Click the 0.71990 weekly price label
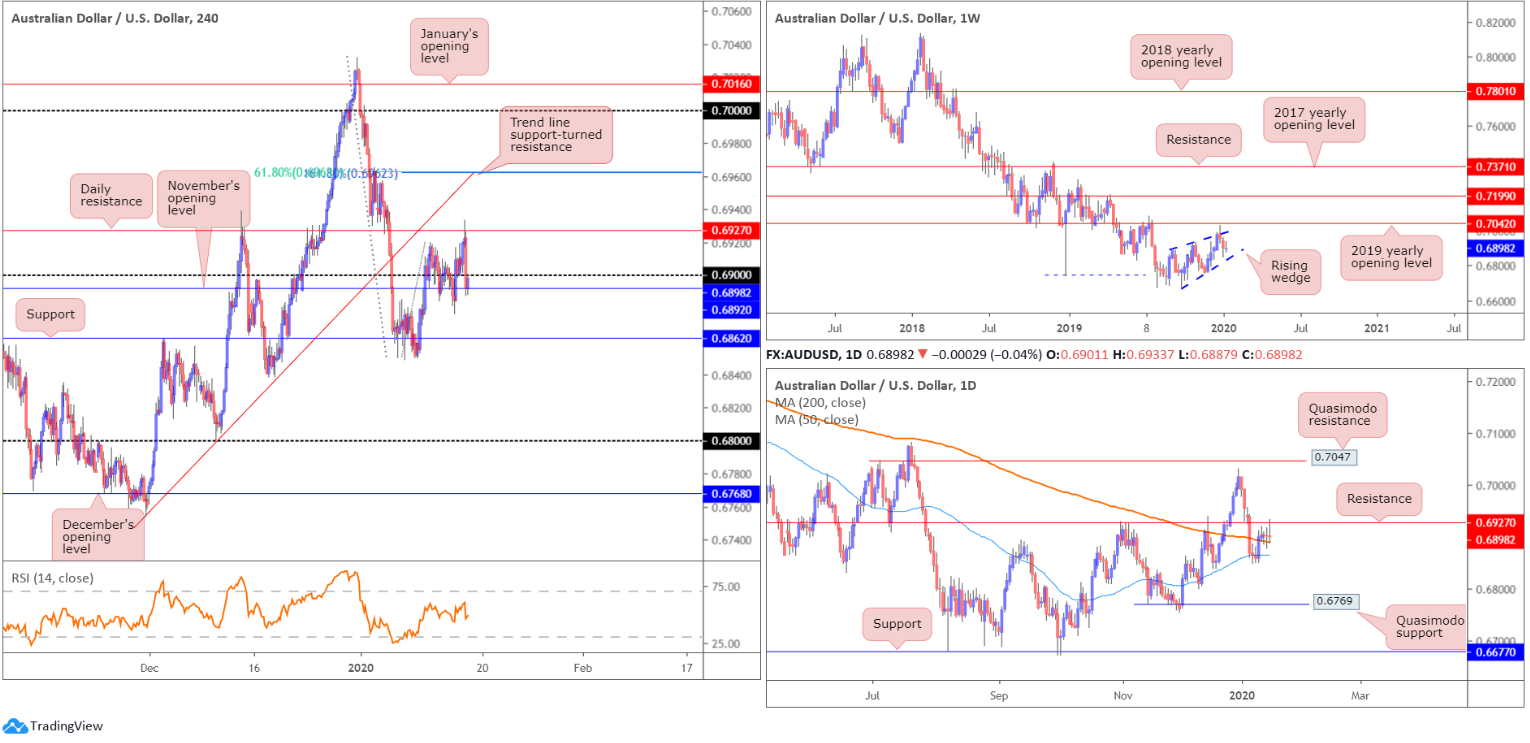The image size is (1530, 743). 1496,197
